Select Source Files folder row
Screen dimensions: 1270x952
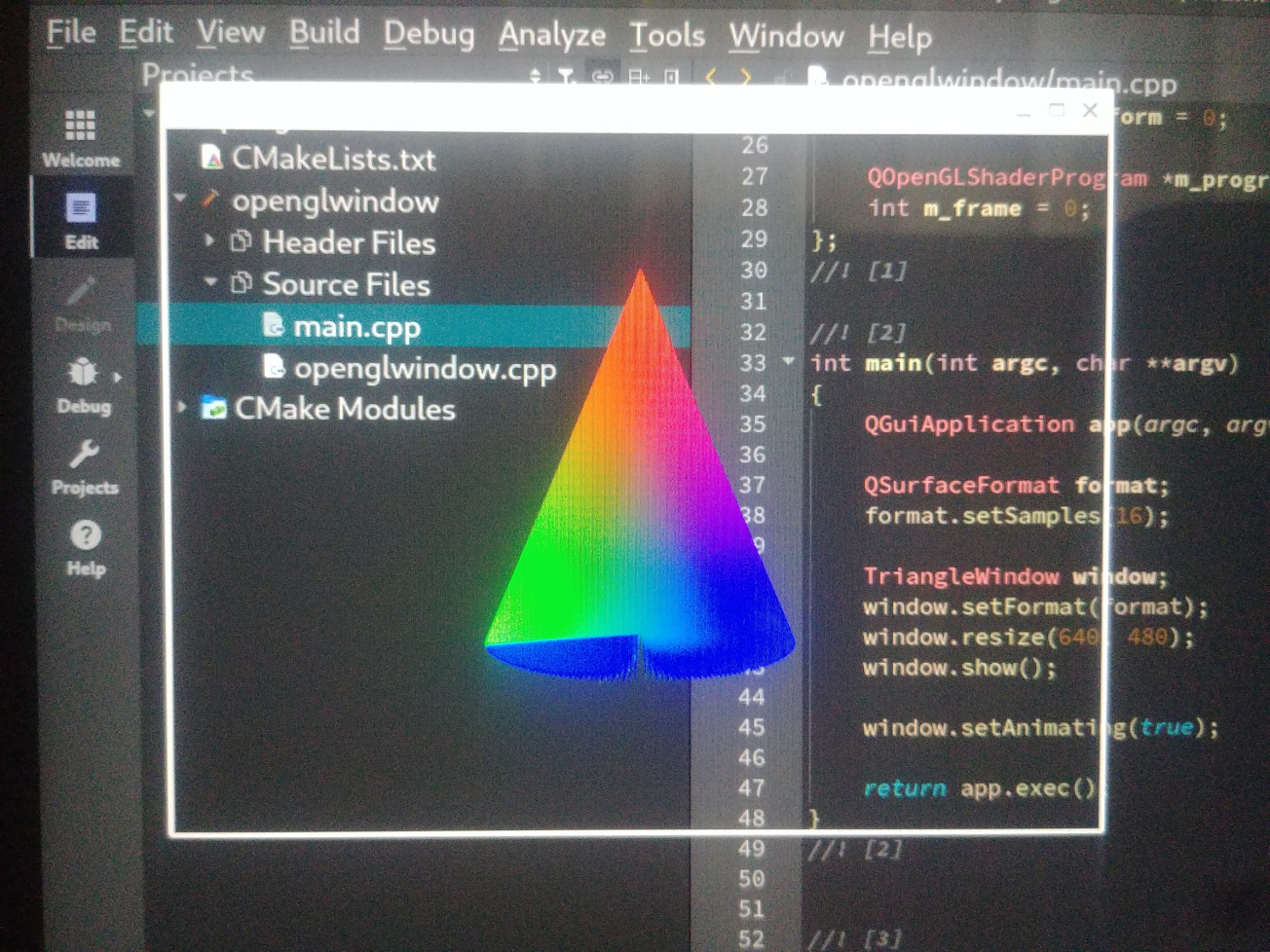point(346,284)
